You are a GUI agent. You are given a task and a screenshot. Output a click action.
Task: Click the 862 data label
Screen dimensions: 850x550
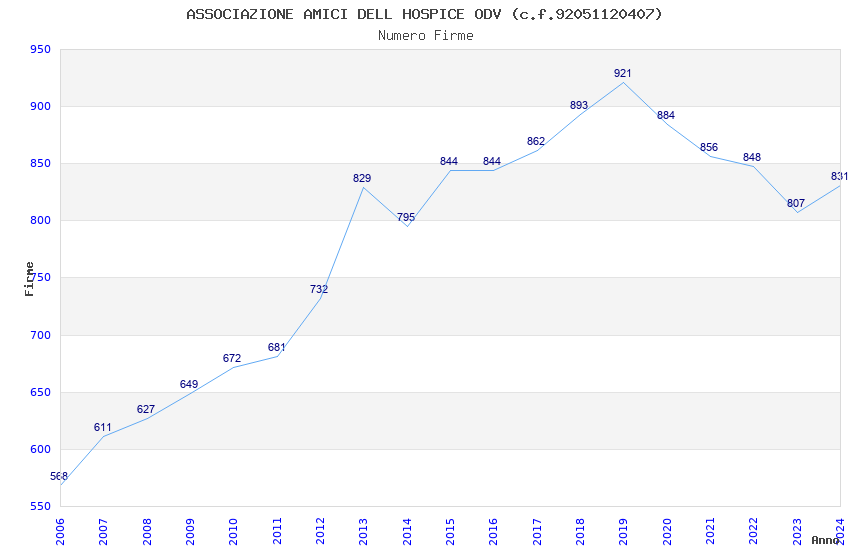point(536,141)
